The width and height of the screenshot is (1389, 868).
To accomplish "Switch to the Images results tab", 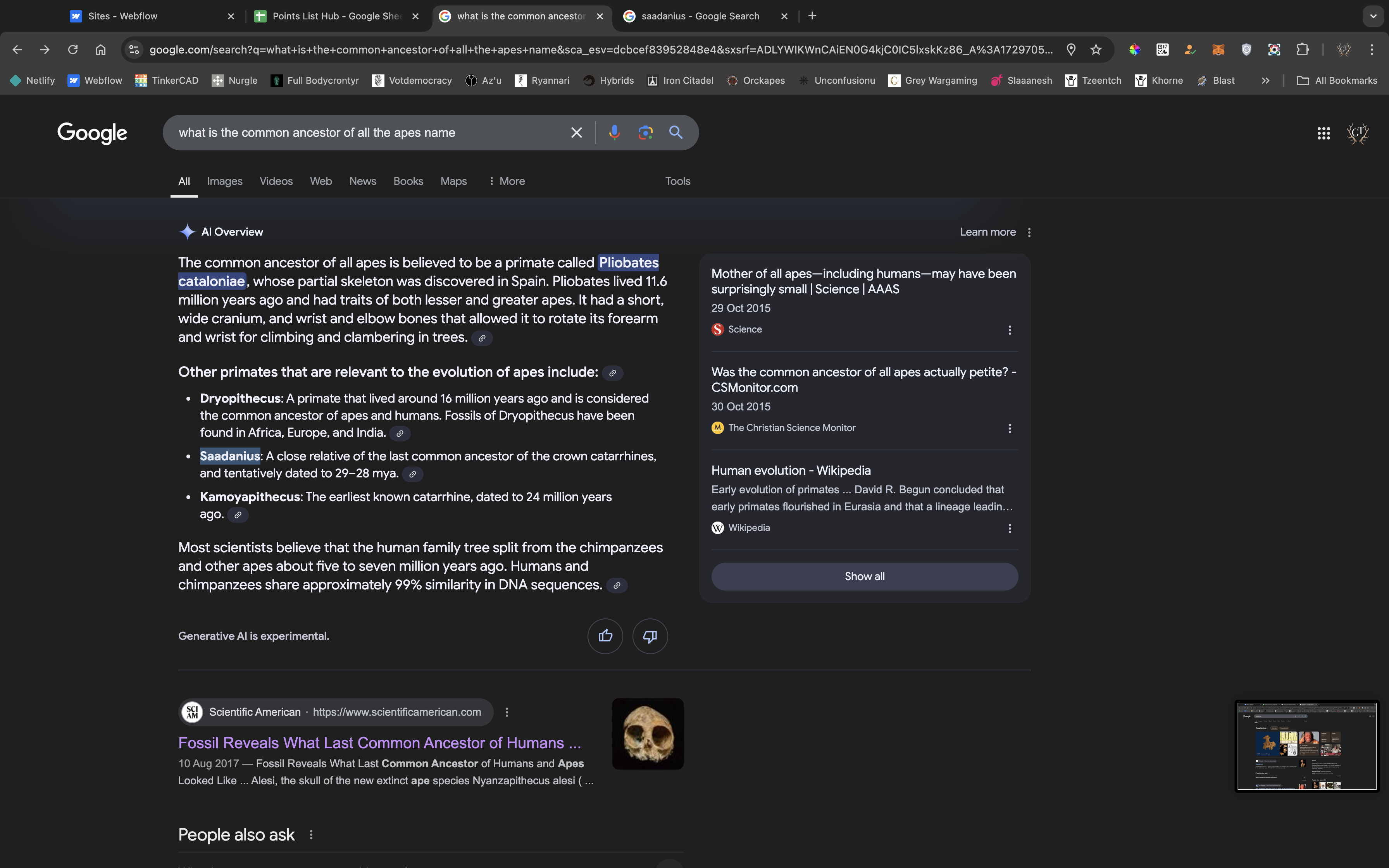I will pos(224,181).
